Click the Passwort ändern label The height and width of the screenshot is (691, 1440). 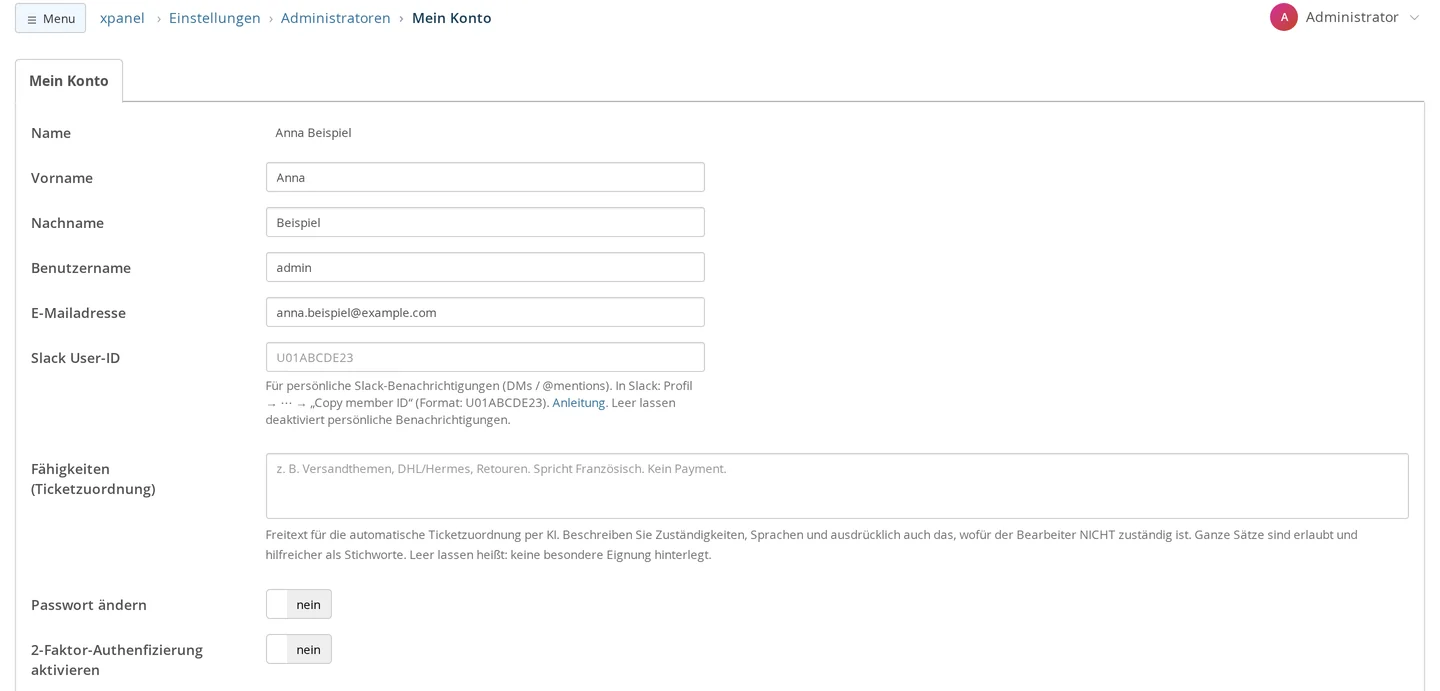click(89, 604)
